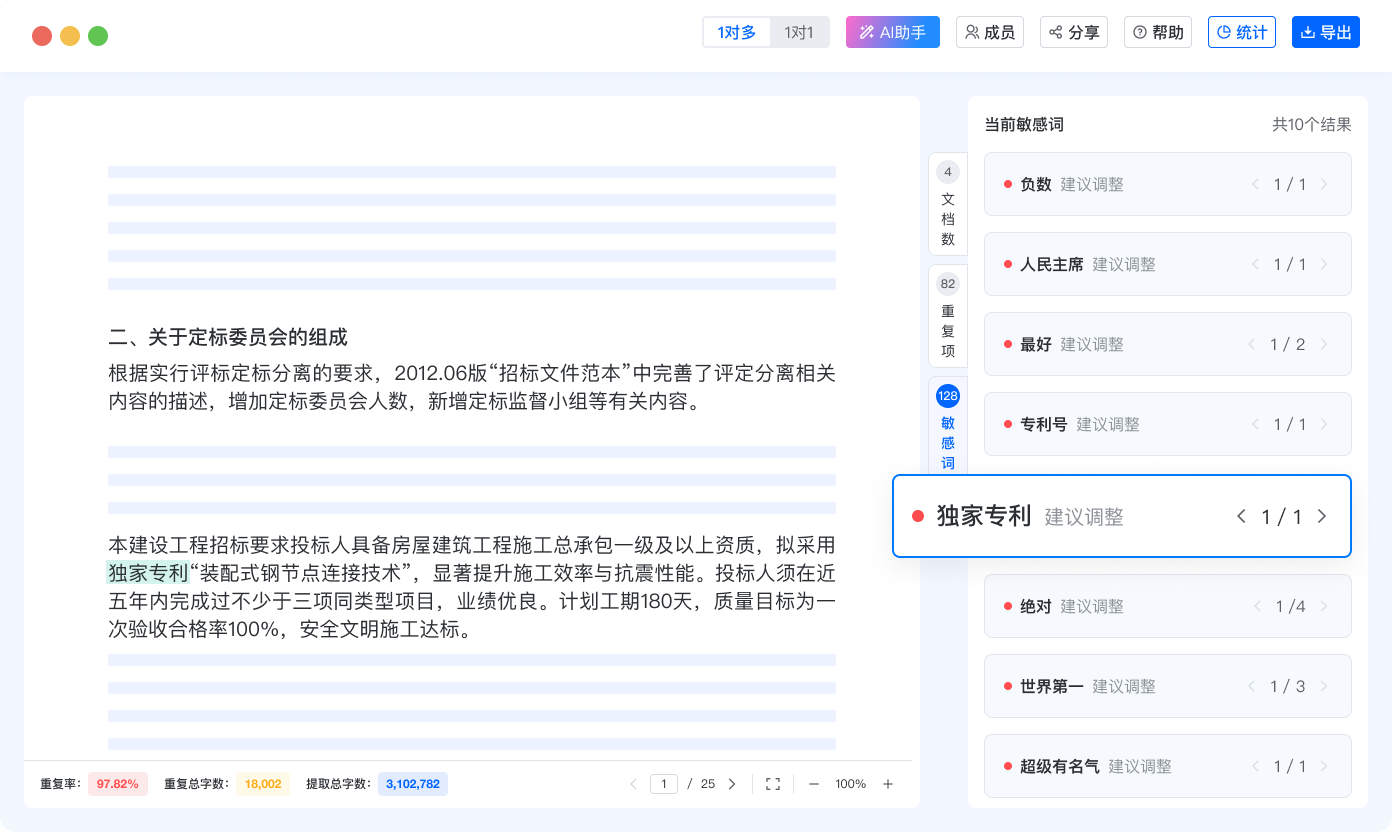Go to previous occurrence of 绝对
The image size is (1392, 832).
click(1256, 606)
